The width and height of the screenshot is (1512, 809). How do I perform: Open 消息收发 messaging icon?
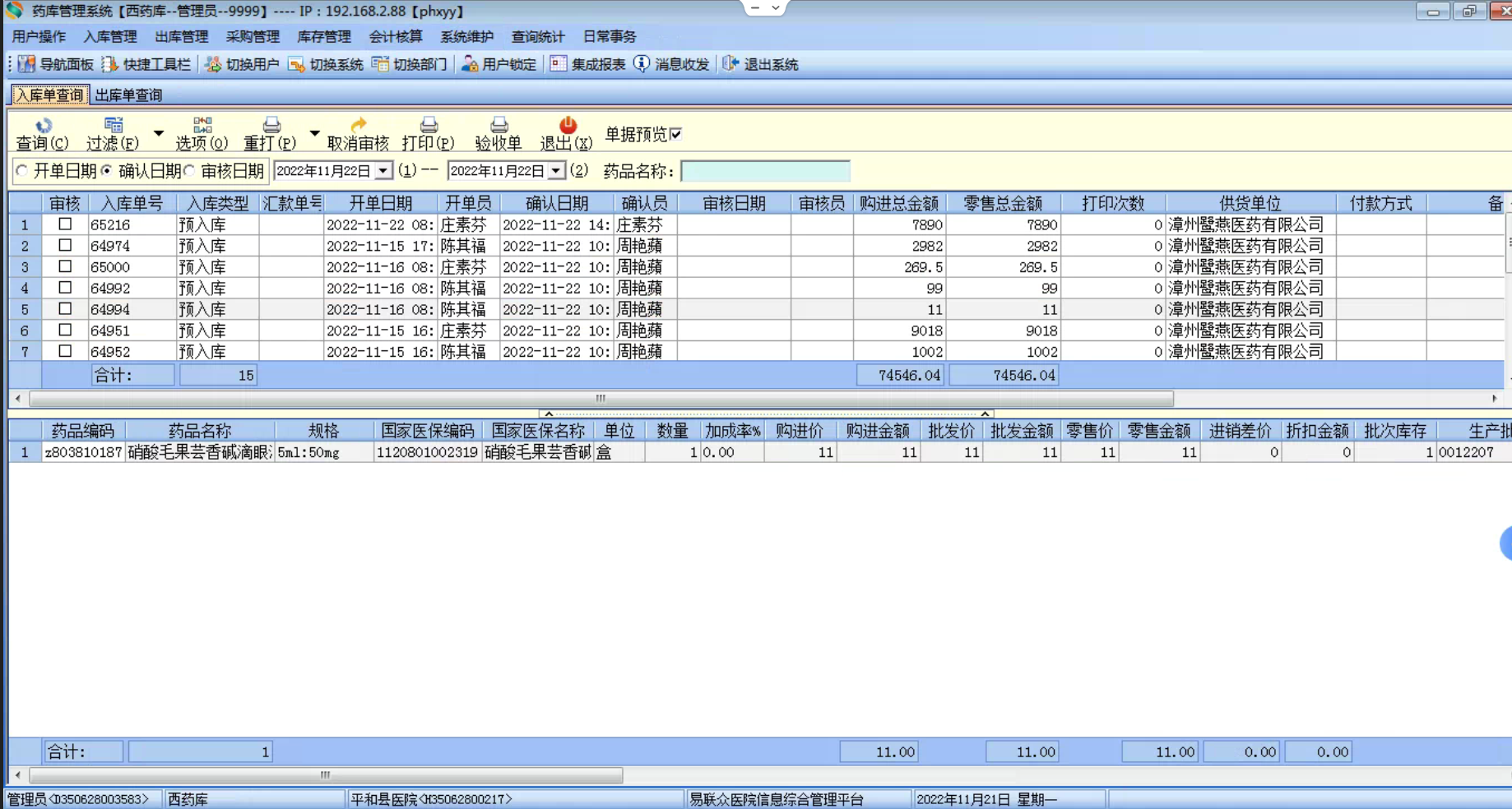[642, 64]
